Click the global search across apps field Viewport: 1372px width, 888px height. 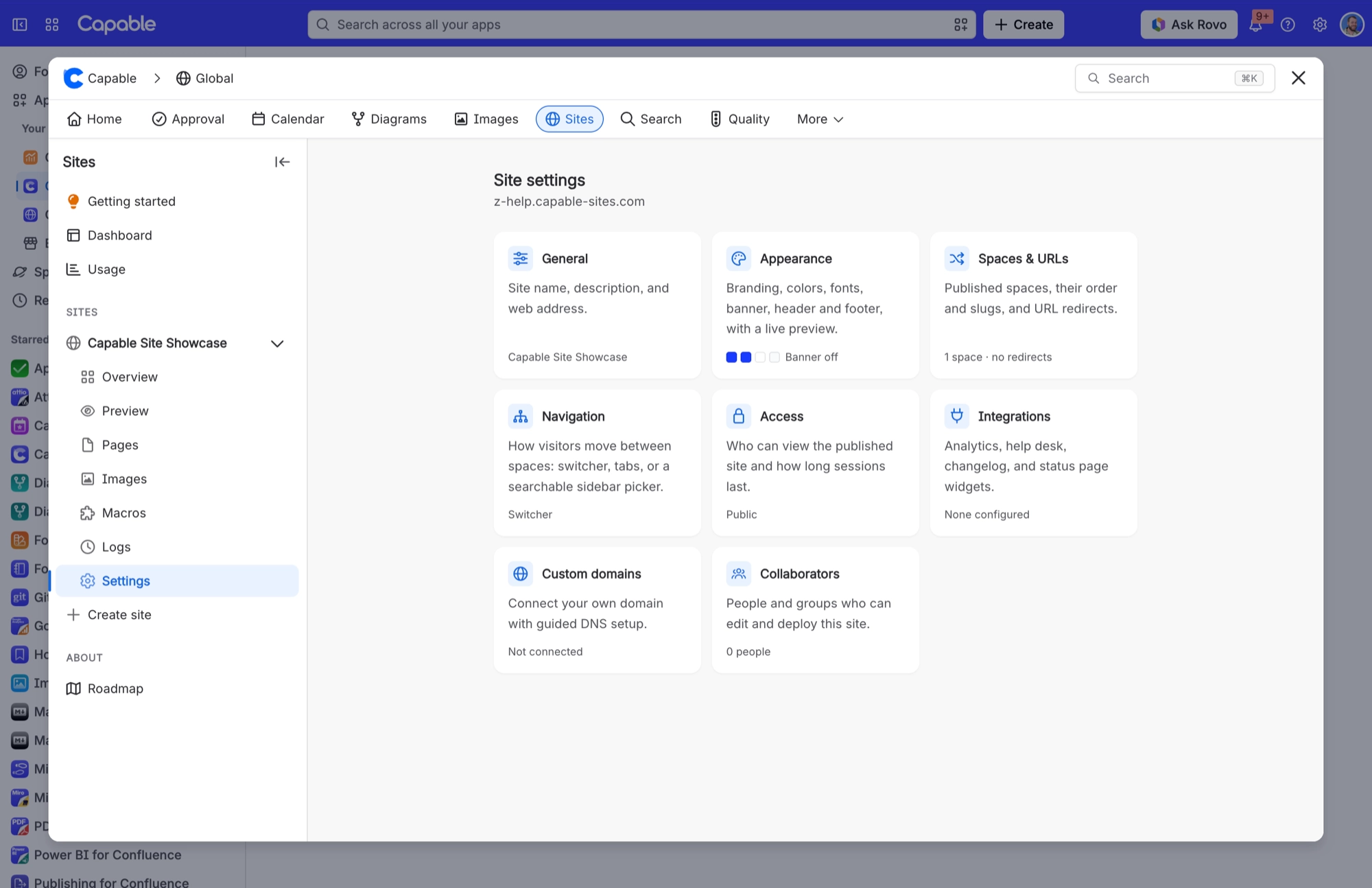641,25
